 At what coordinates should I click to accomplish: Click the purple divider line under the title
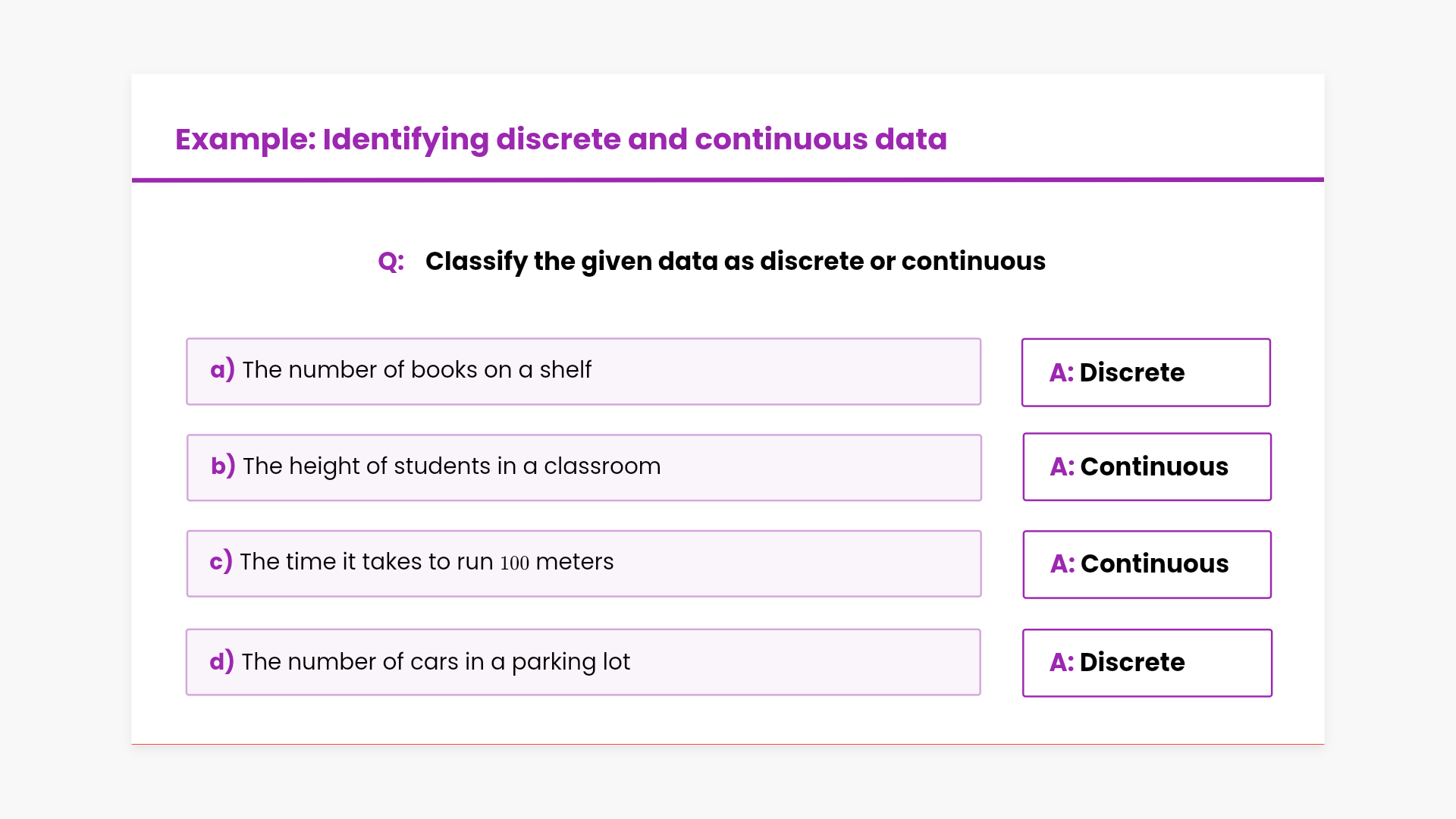727,180
